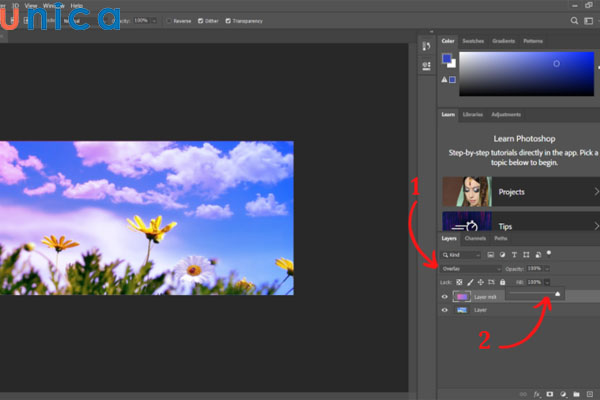The image size is (600, 400).
Task: Switch to the Swatches tab
Action: [x=473, y=41]
